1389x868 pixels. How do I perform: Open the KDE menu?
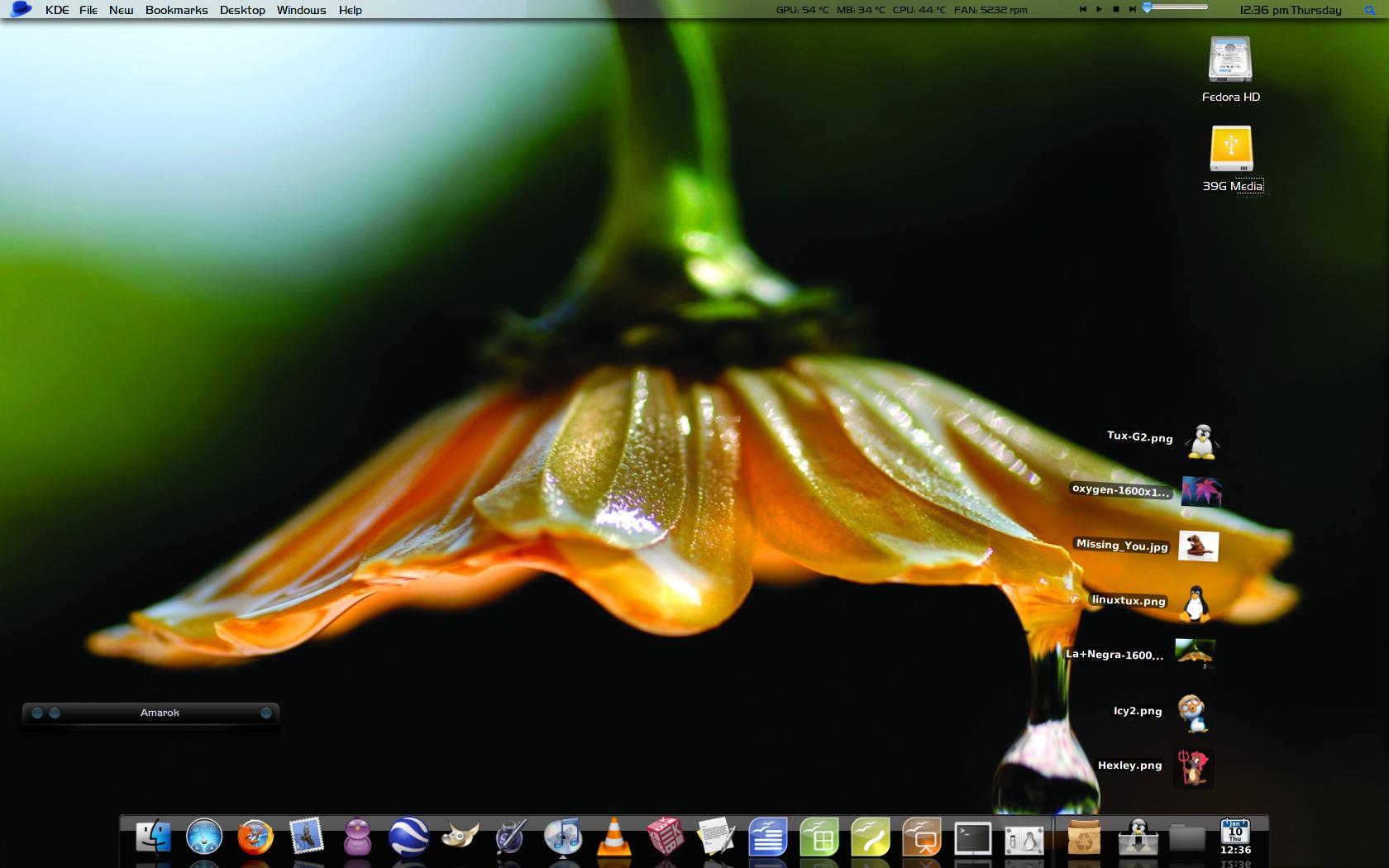tap(57, 10)
